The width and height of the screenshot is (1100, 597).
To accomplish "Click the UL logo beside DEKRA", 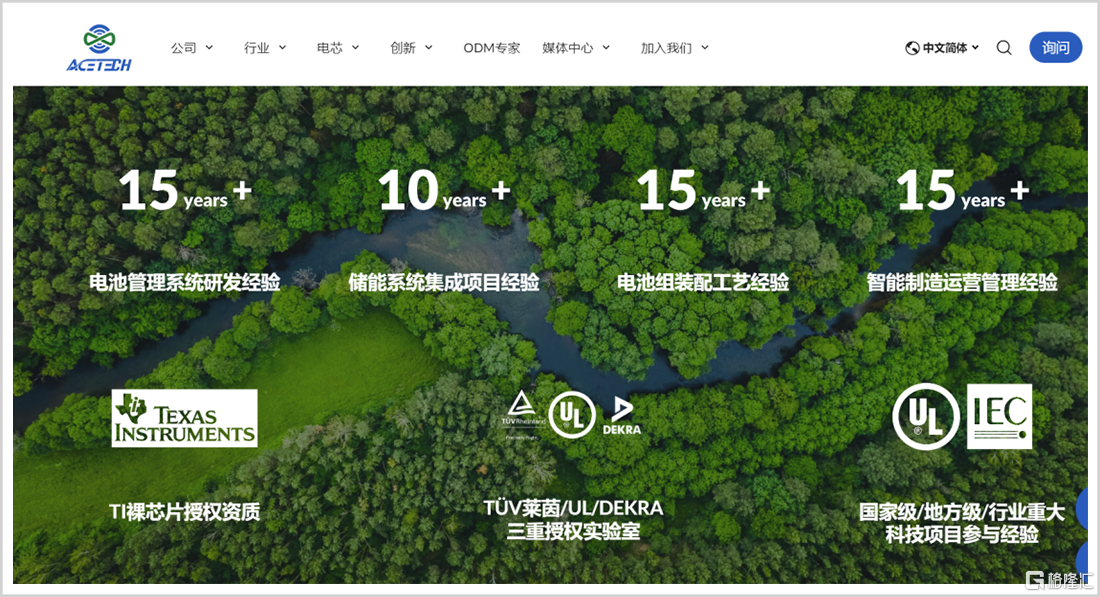I will (x=572, y=415).
